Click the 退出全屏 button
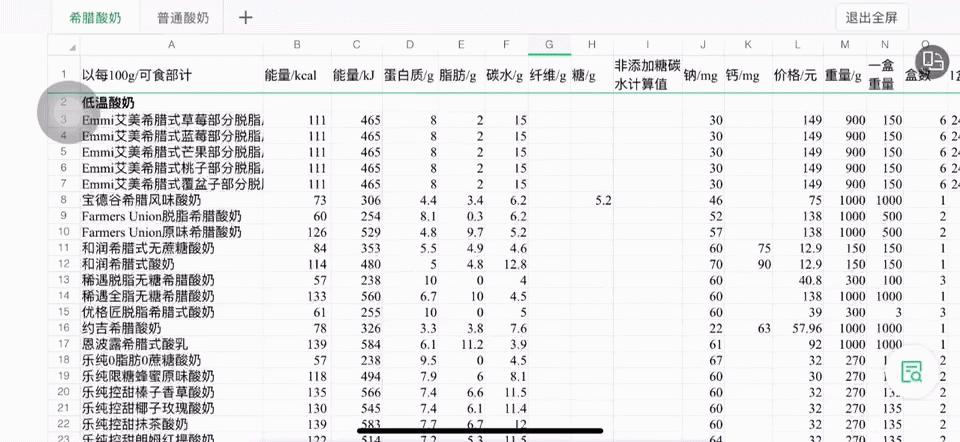The image size is (960, 442). pos(872,18)
